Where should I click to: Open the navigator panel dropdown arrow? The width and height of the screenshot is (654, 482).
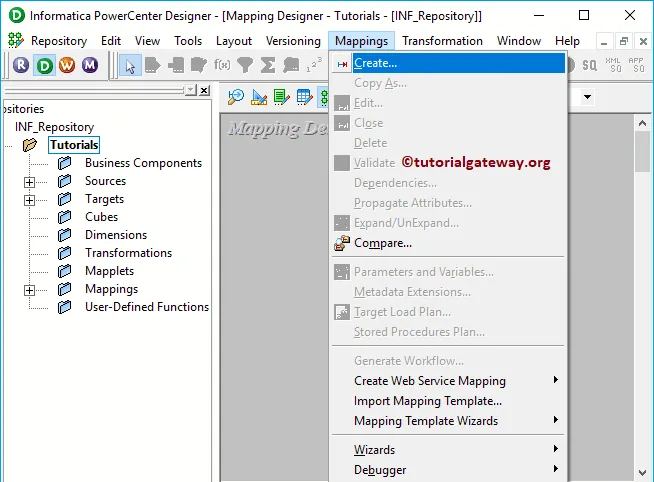(x=191, y=90)
